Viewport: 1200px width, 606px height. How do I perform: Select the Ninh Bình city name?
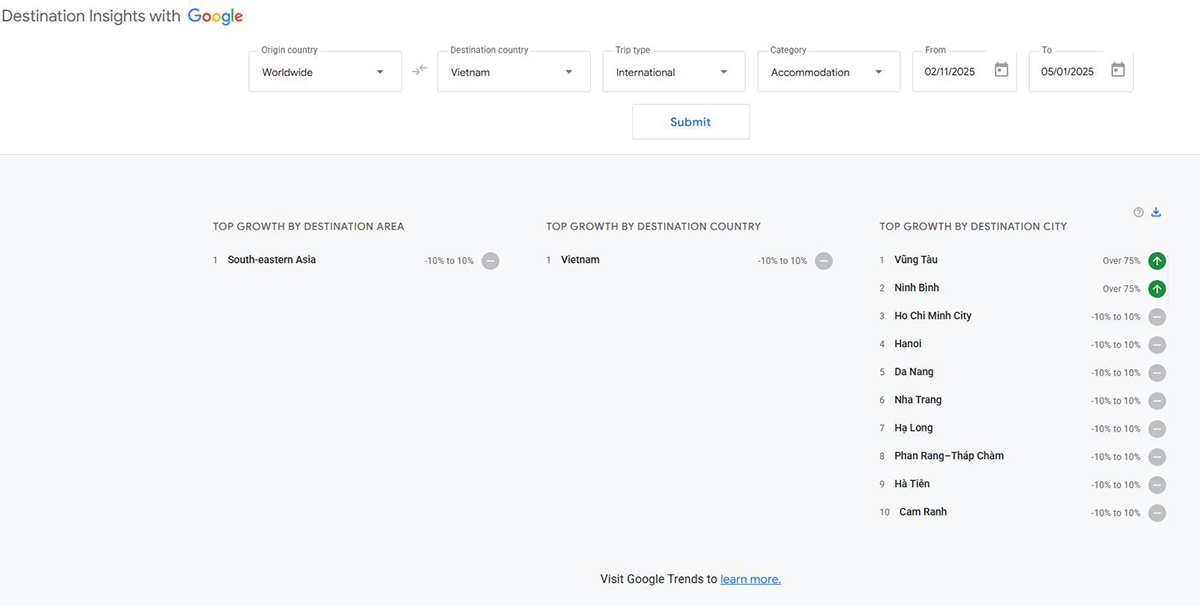(x=917, y=288)
